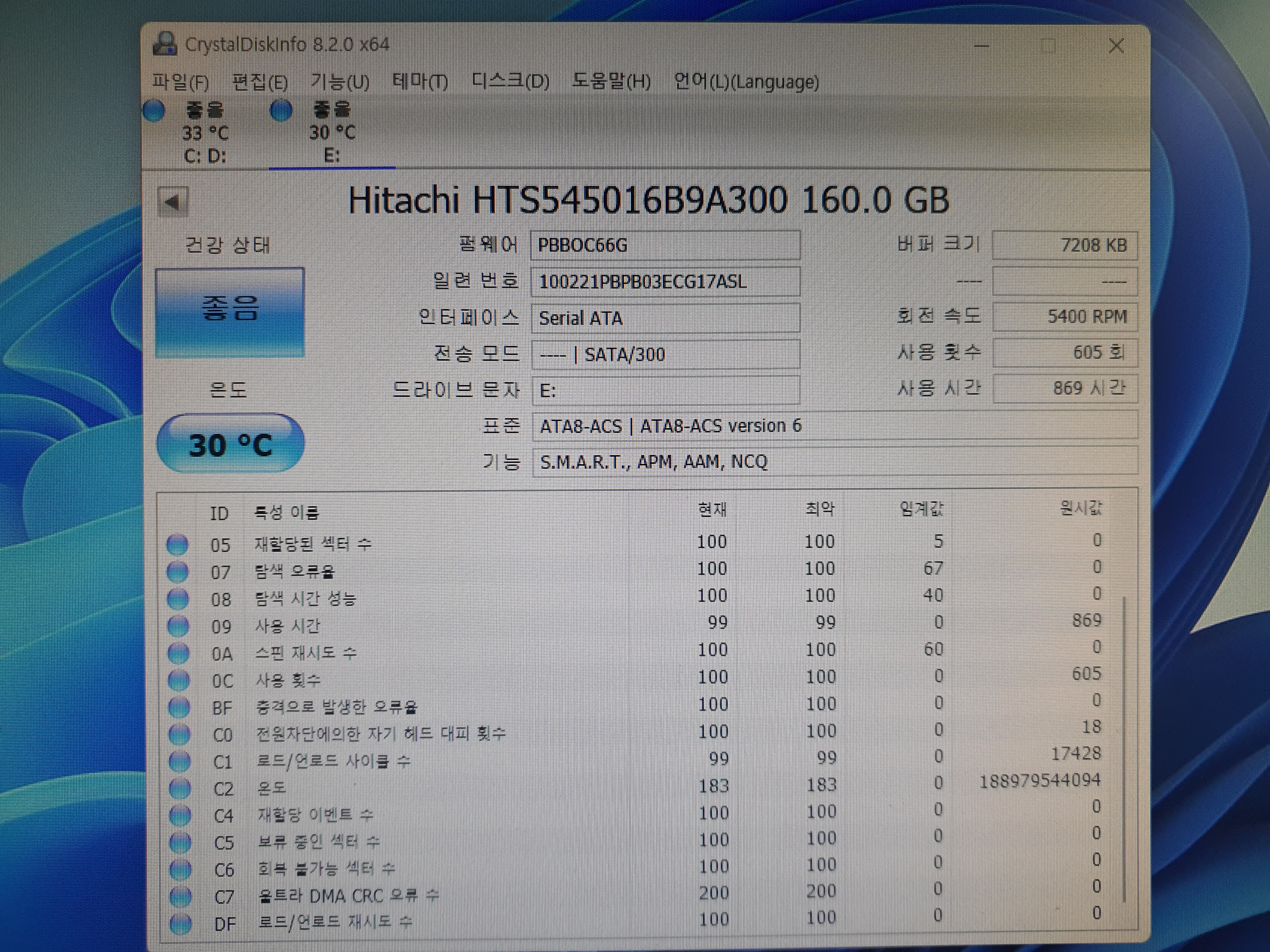Viewport: 1270px width, 952px height.
Task: Click the attribute list vertical scrollbar
Action: pyautogui.click(x=1124, y=749)
